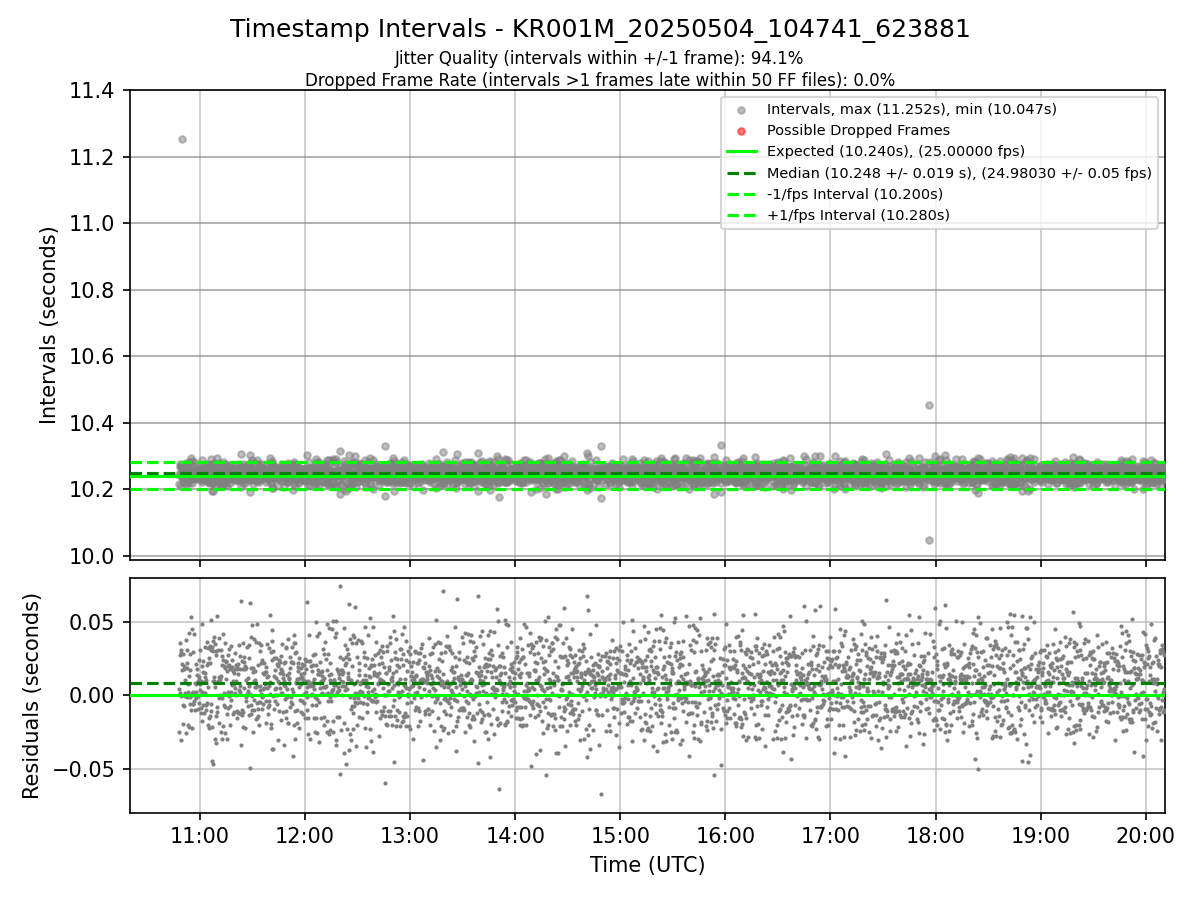This screenshot has height=900, width=1200.
Task: Click legend text "Expected (10.240s), (25.00000 fps)"
Action: (896, 151)
